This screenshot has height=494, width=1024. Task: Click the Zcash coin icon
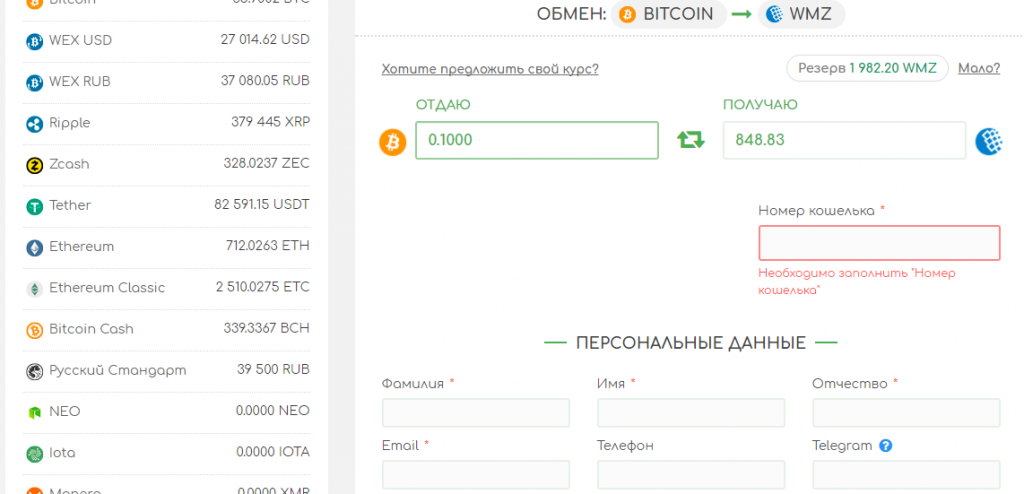click(35, 165)
